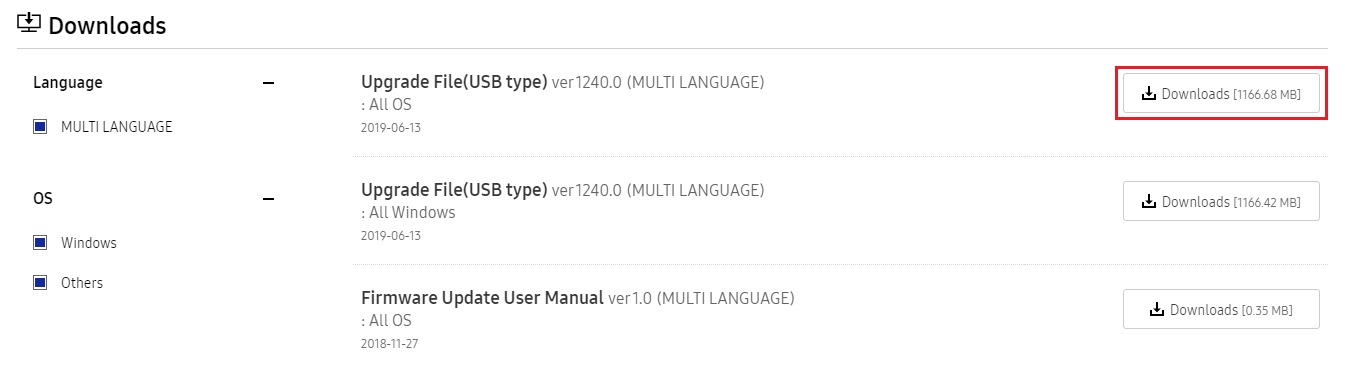1345x369 pixels.
Task: Select the MULTI LANGUAGE filter label
Action: click(117, 127)
